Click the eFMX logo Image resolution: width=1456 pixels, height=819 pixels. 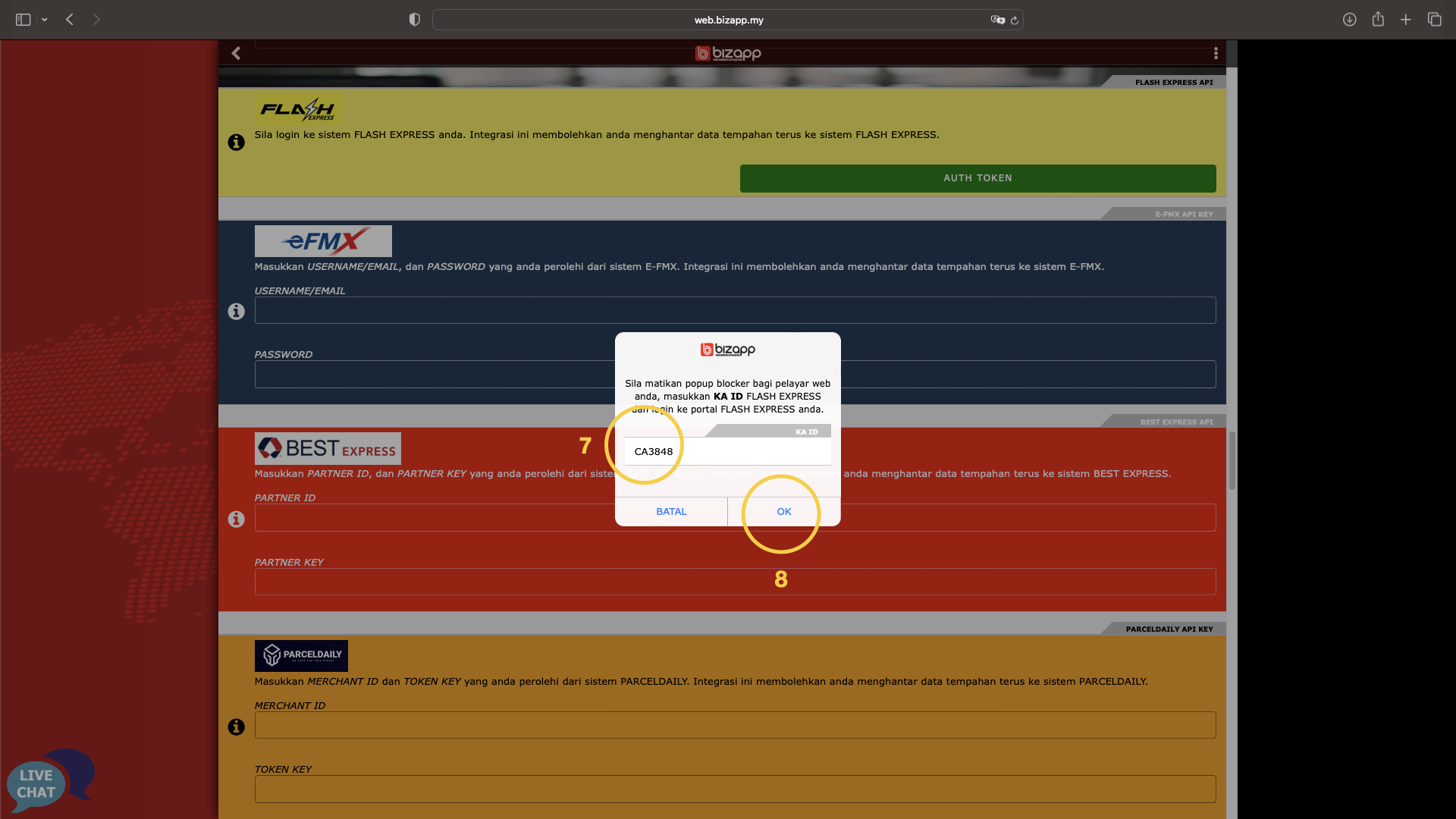coord(323,241)
